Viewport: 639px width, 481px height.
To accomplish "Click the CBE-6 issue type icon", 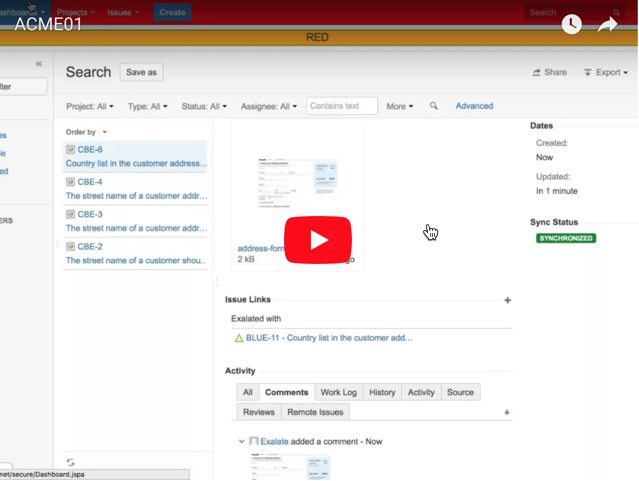I will tap(71, 150).
